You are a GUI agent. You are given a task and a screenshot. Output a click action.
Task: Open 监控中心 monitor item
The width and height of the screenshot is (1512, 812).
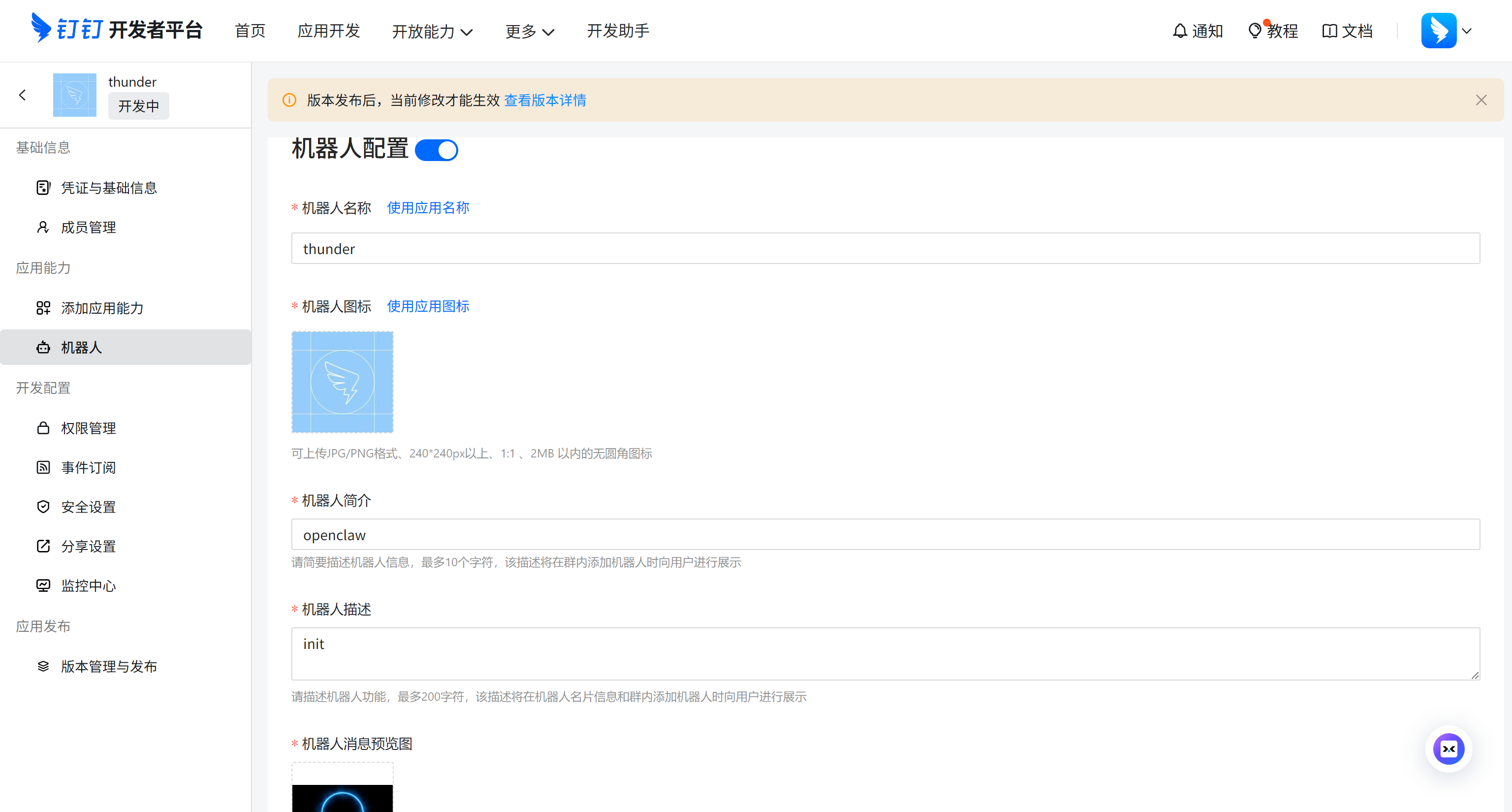click(88, 585)
